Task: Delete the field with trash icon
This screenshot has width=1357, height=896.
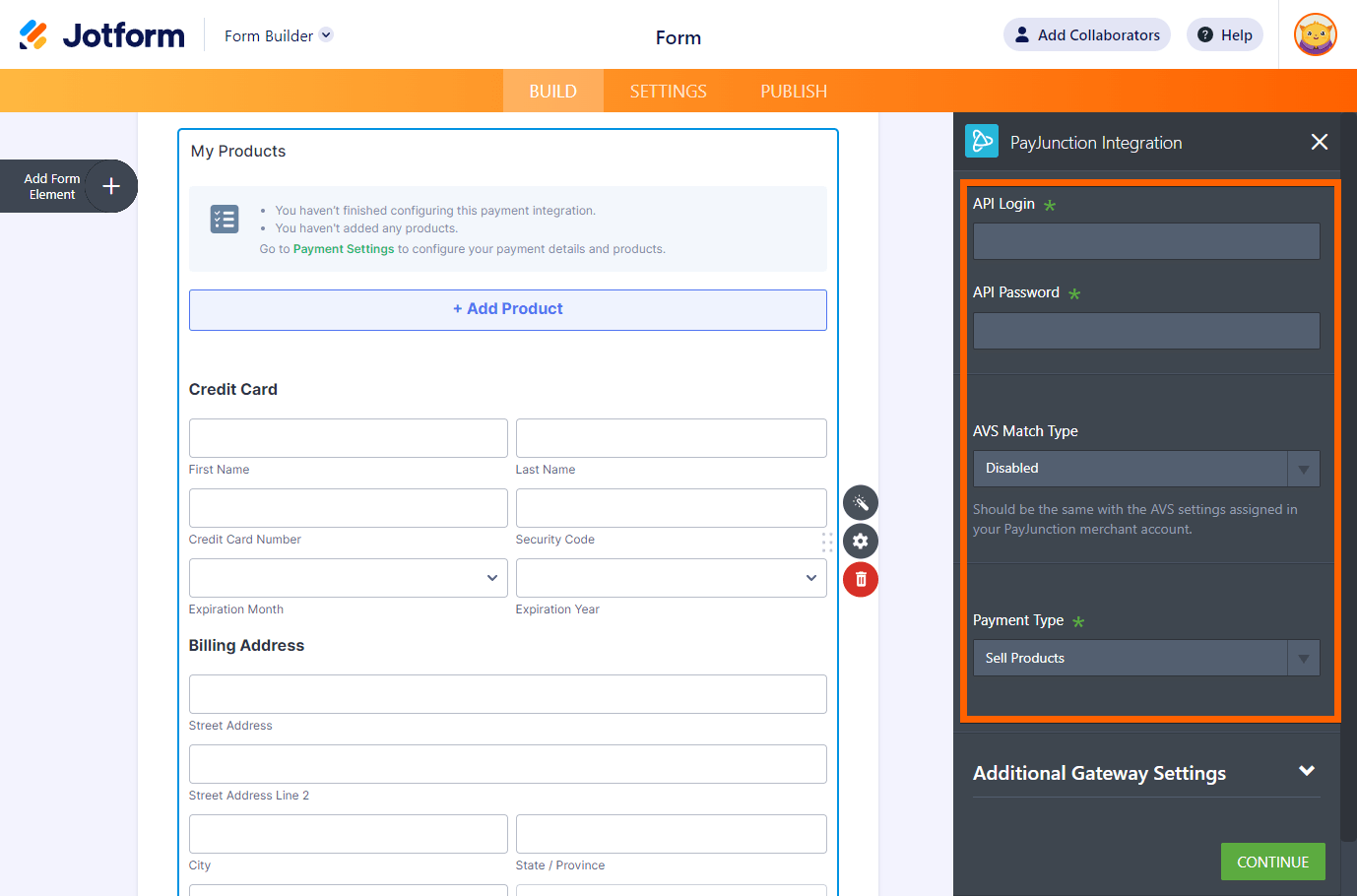Action: (x=861, y=579)
